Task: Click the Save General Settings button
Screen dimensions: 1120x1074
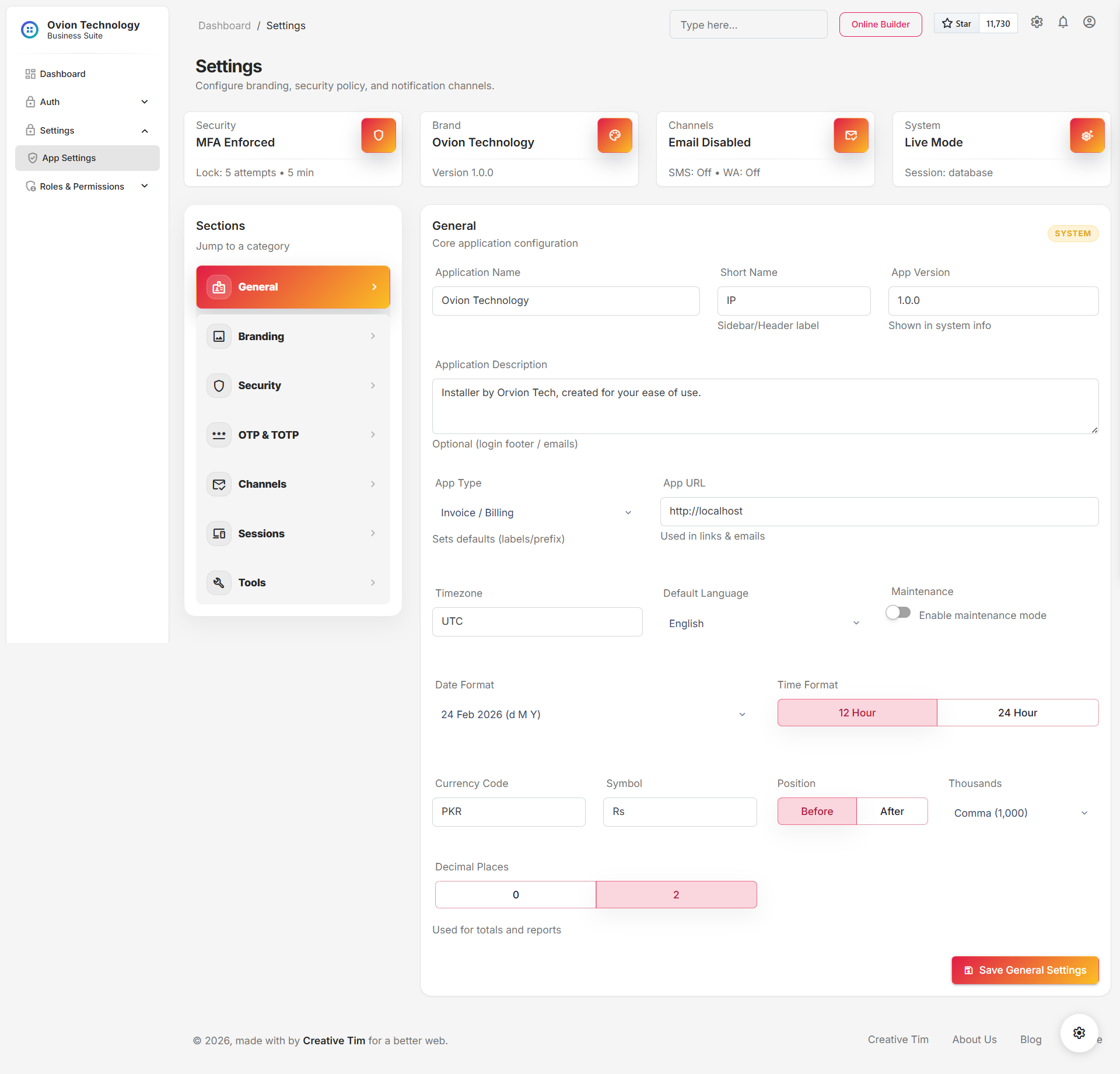Action: [x=1024, y=970]
